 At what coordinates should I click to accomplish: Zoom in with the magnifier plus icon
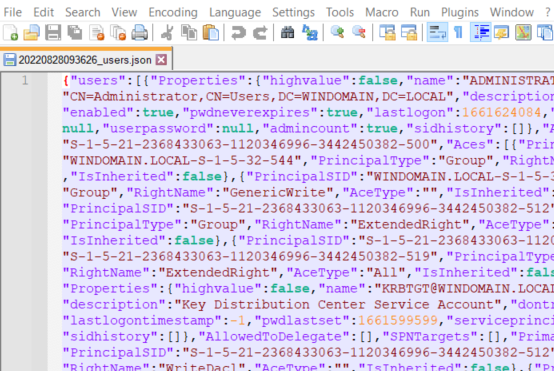[337, 33]
